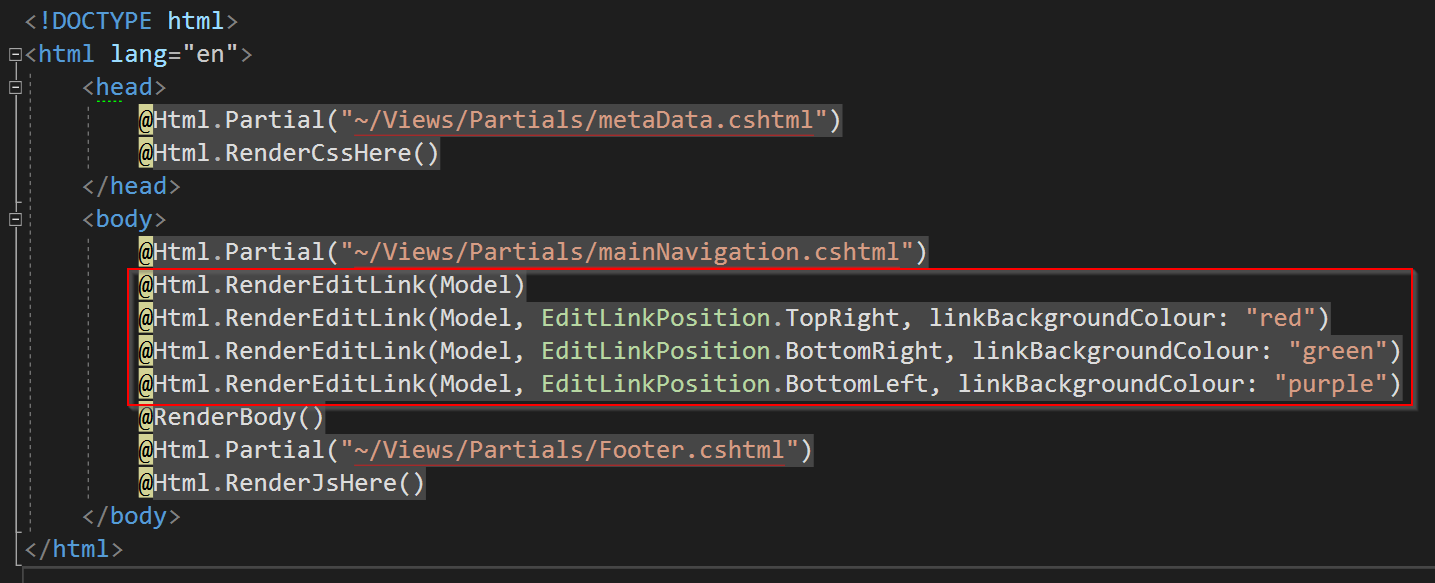1435x583 pixels.
Task: Click the RenderBody method call
Action: tap(232, 417)
